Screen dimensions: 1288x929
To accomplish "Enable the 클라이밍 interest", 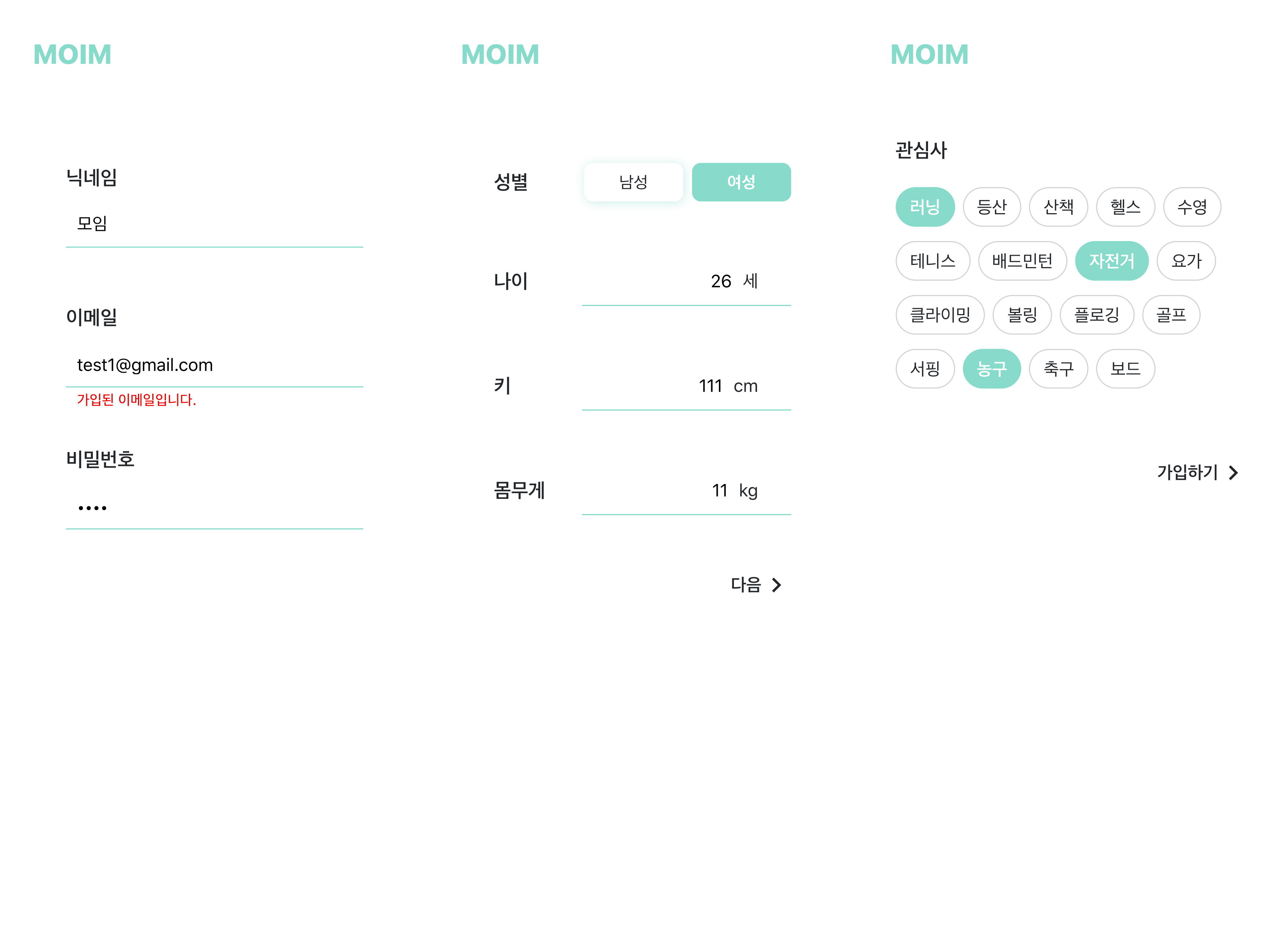I will [940, 314].
